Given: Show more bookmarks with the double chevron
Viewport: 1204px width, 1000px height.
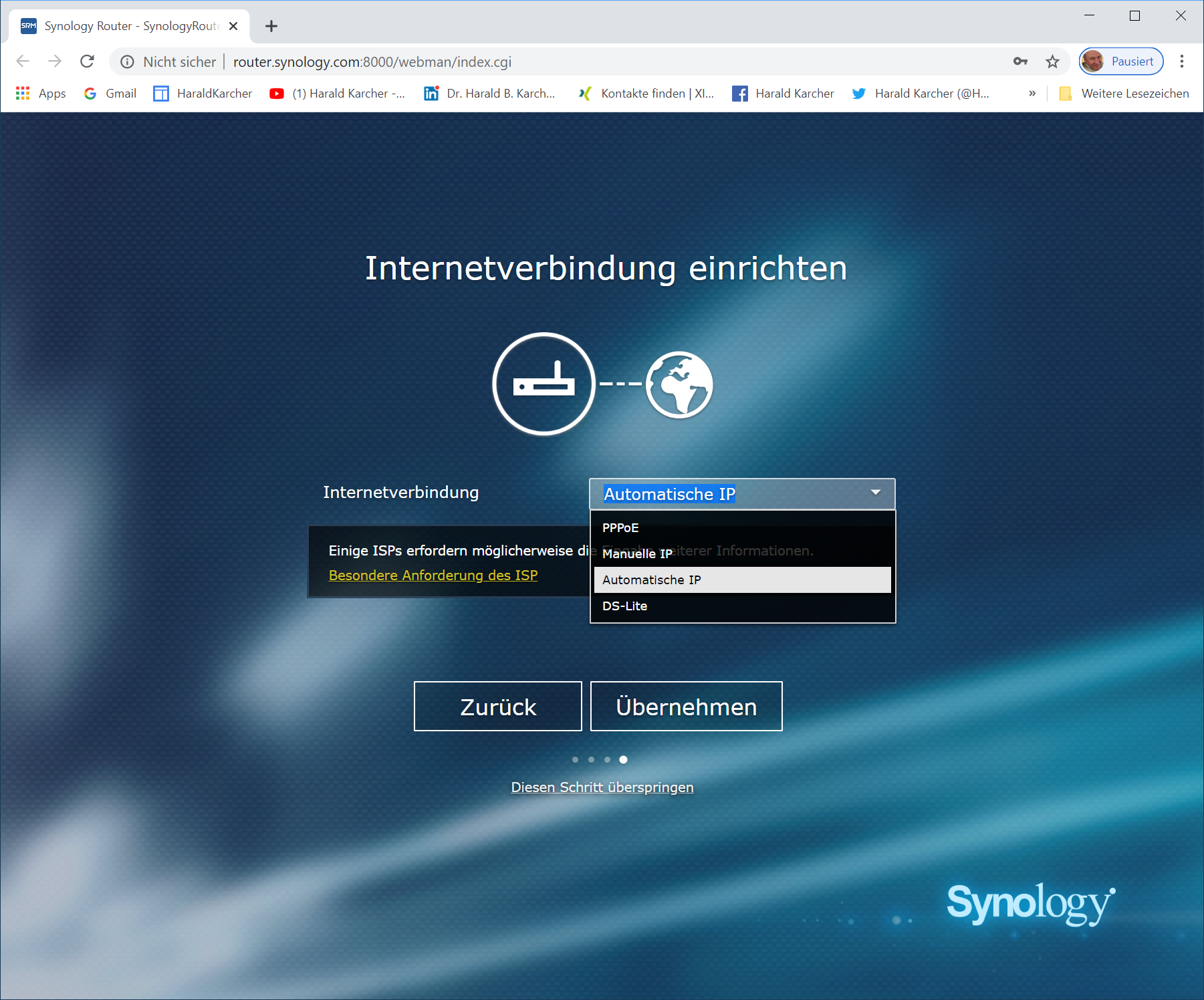Looking at the screenshot, I should click(x=1032, y=94).
